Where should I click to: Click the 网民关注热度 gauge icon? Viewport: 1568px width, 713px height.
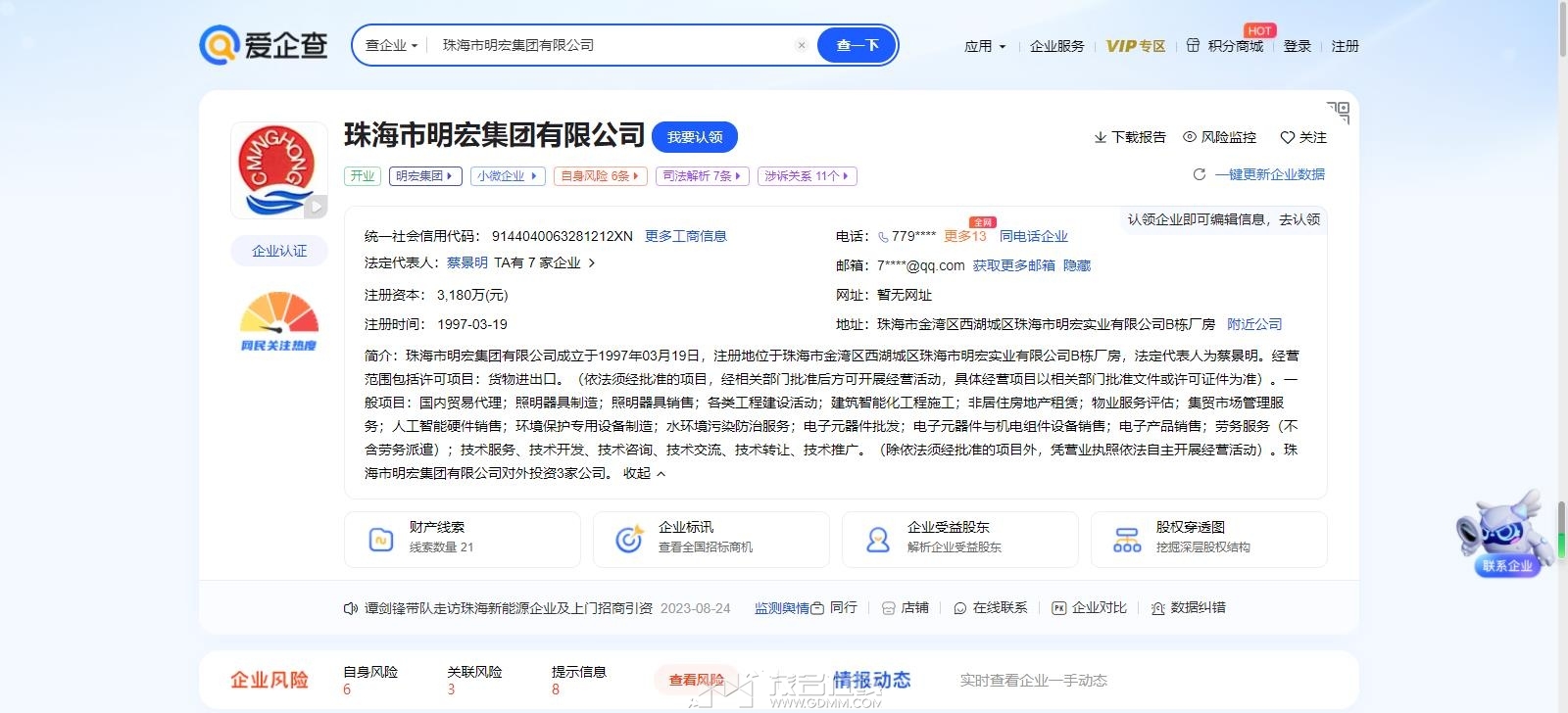pyautogui.click(x=279, y=321)
